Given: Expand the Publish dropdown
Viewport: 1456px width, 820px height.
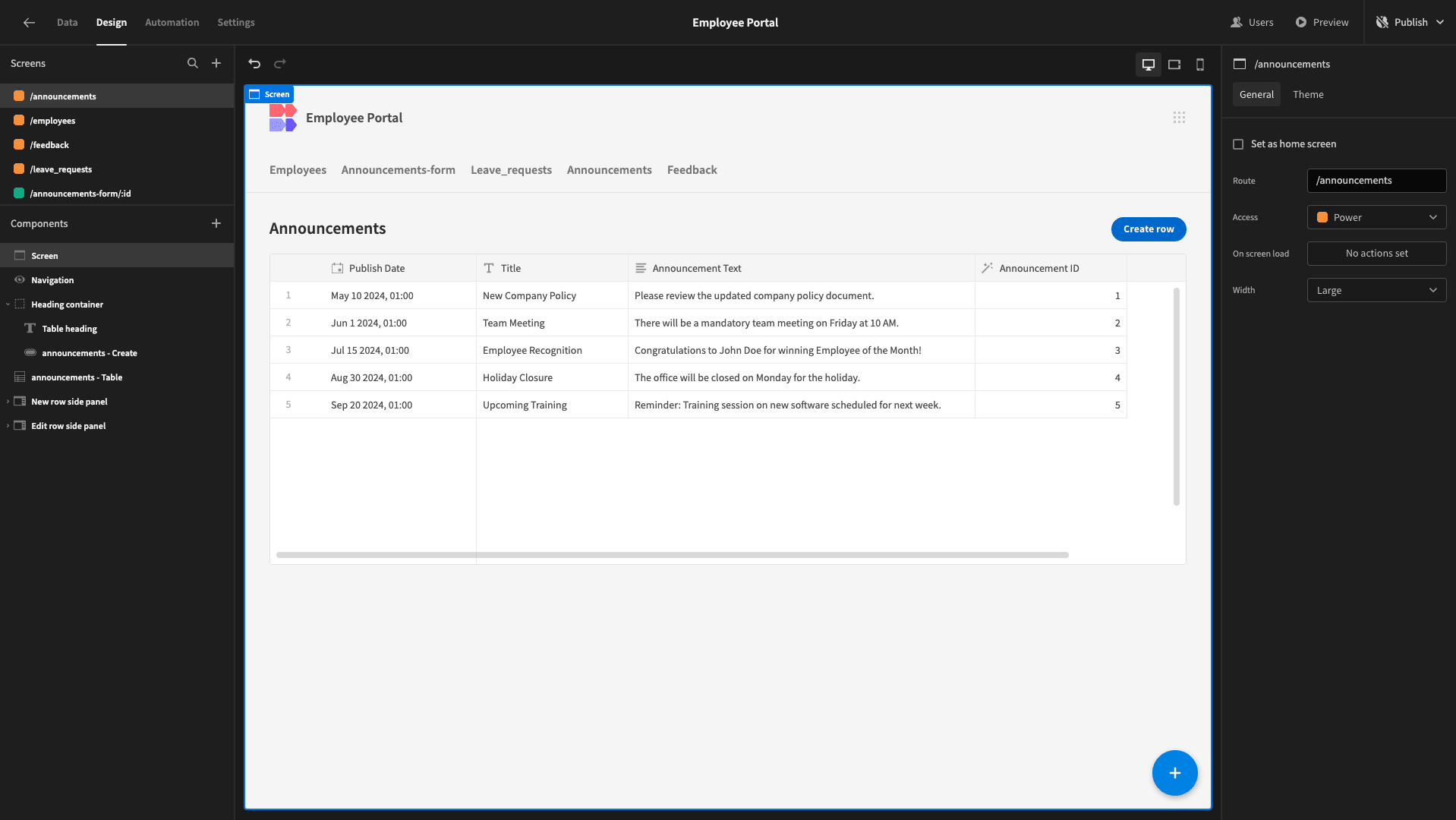Looking at the screenshot, I should [1440, 23].
